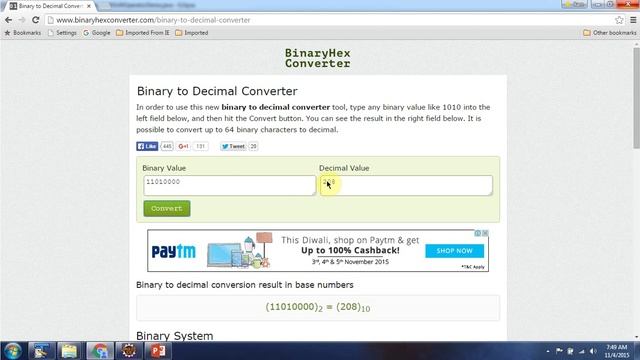The image size is (640, 360).
Task: Click the green Convert button
Action: (167, 209)
